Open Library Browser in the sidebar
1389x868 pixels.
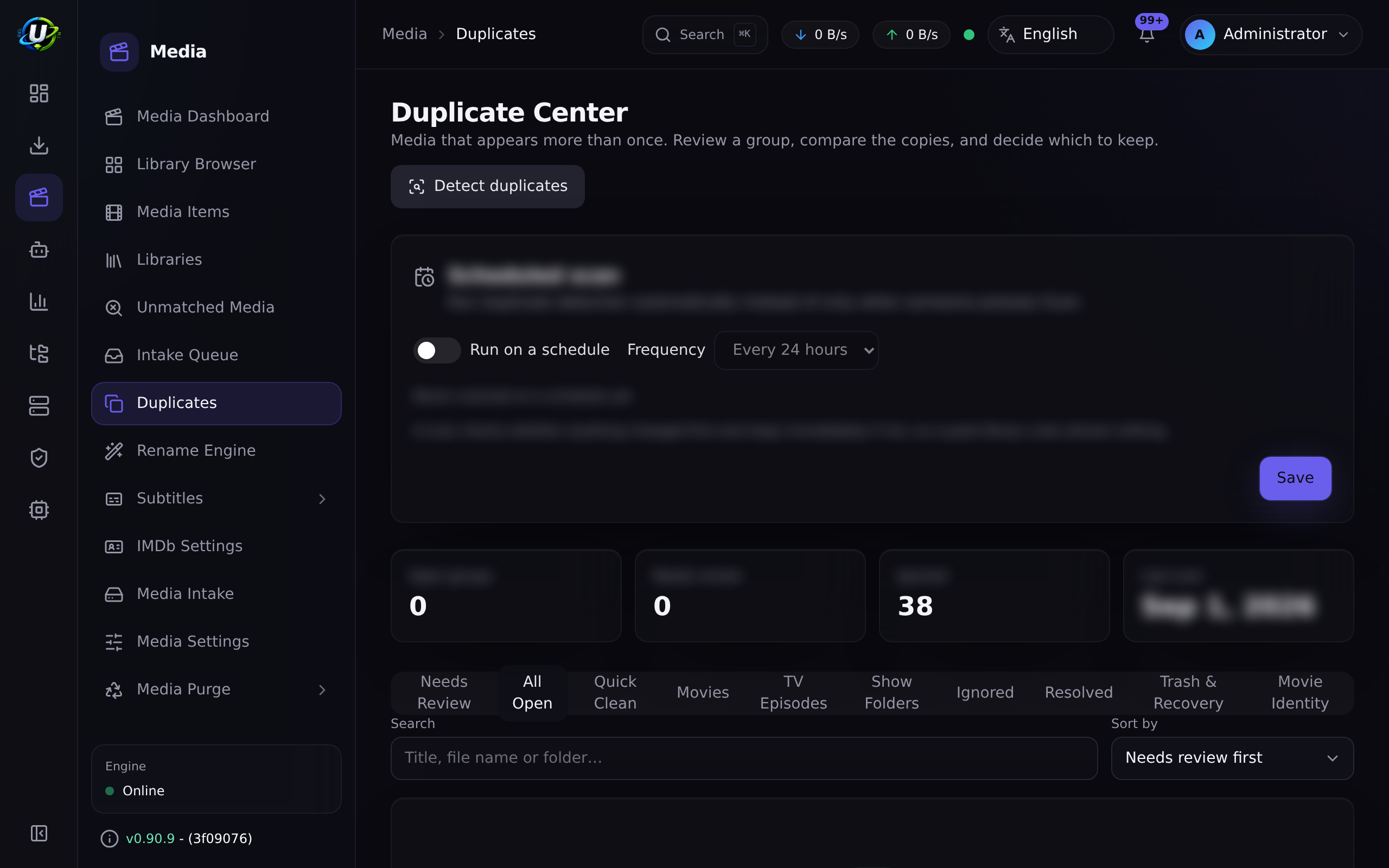point(216,165)
